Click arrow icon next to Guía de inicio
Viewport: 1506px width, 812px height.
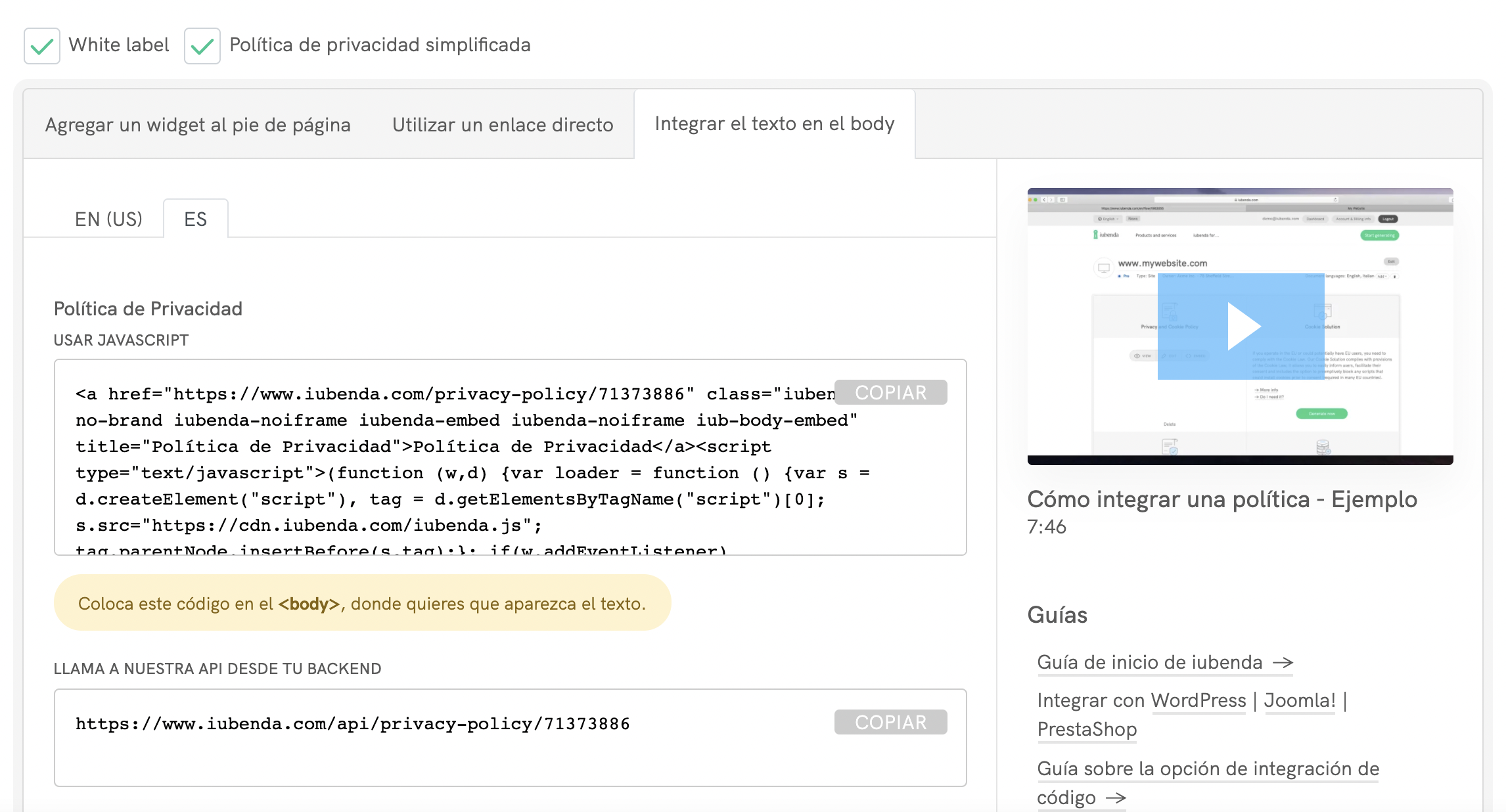point(1283,663)
